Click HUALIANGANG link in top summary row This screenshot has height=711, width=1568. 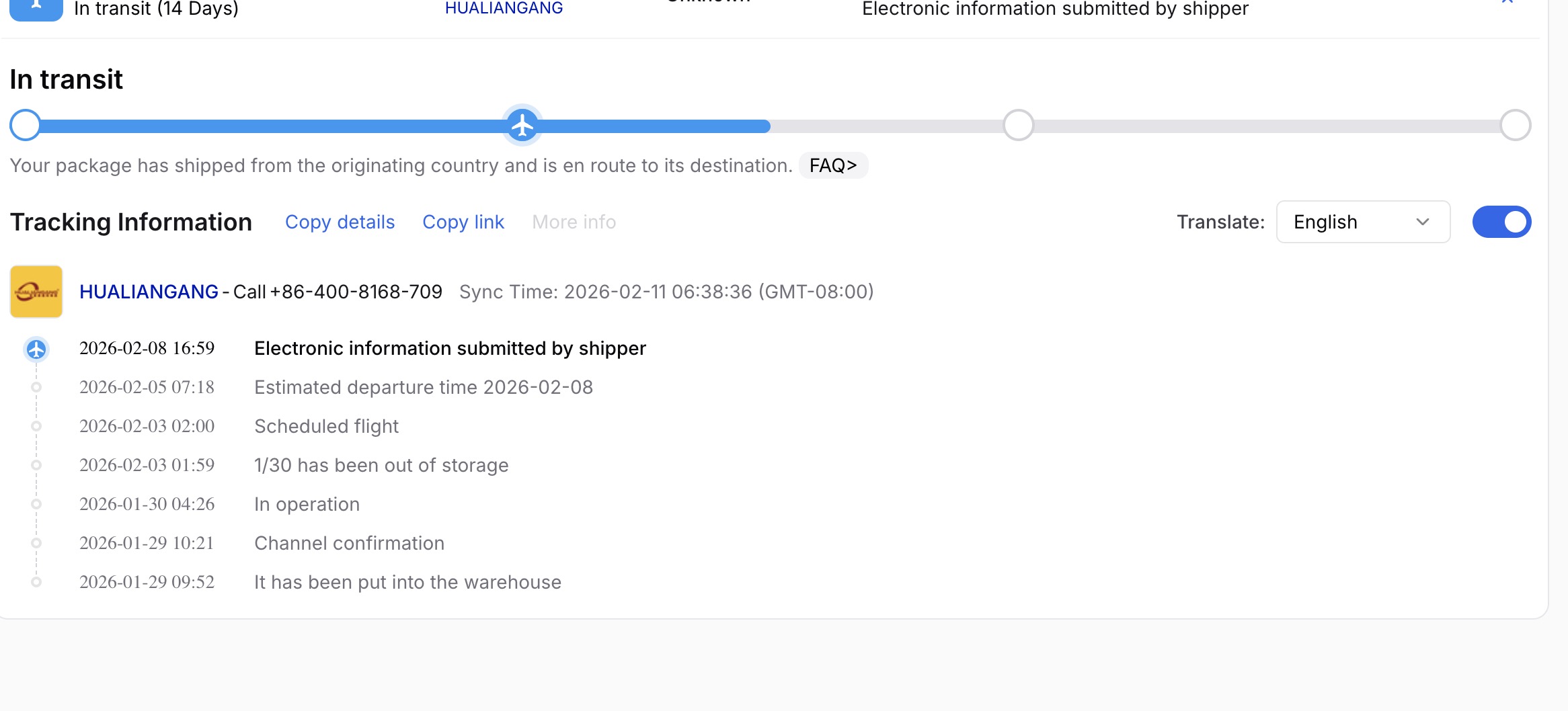504,7
